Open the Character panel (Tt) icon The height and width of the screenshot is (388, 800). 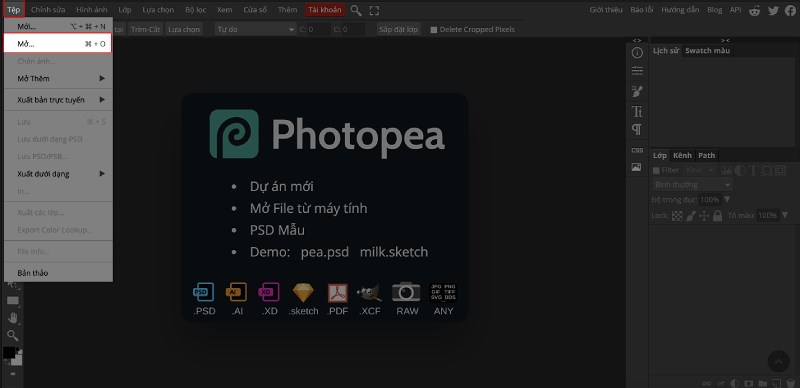tap(637, 111)
